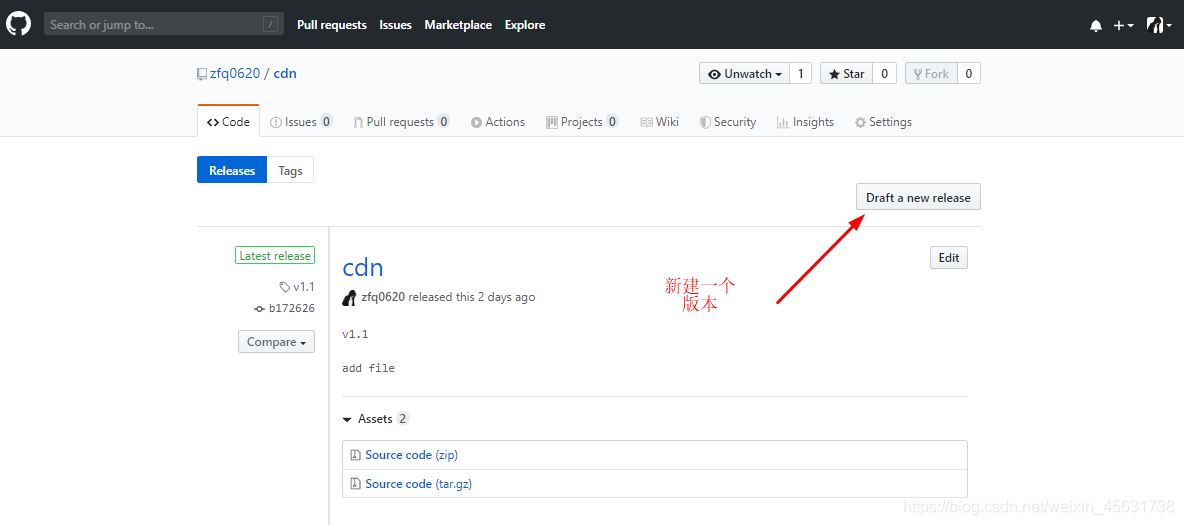
Task: Click the zip file icon
Action: (356, 455)
